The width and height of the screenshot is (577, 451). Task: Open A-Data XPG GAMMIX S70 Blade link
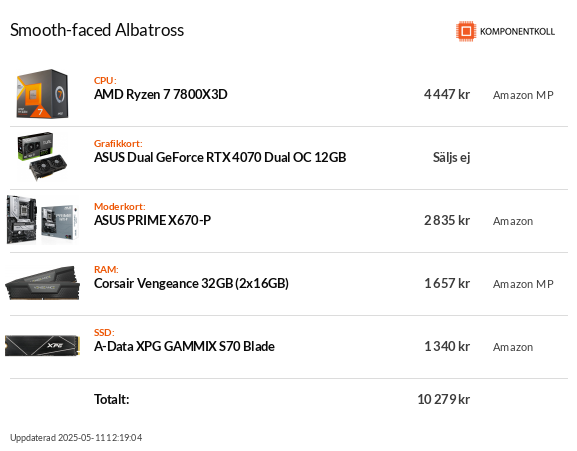pos(184,346)
